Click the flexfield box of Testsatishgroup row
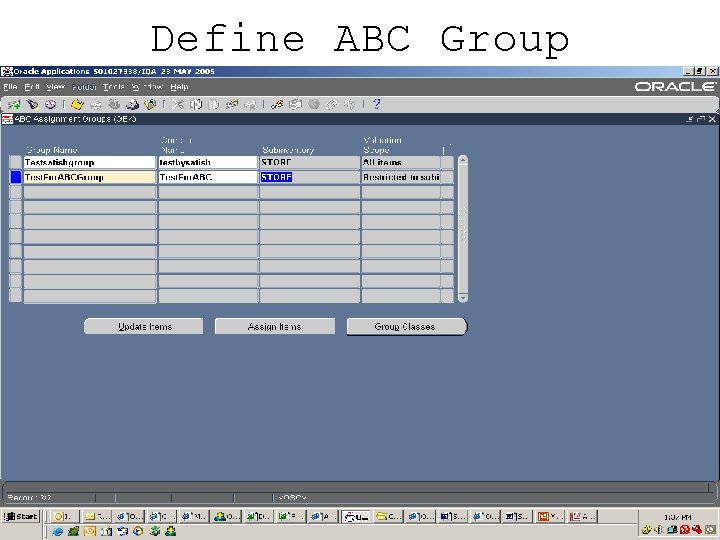The image size is (720, 540). pyautogui.click(x=447, y=162)
